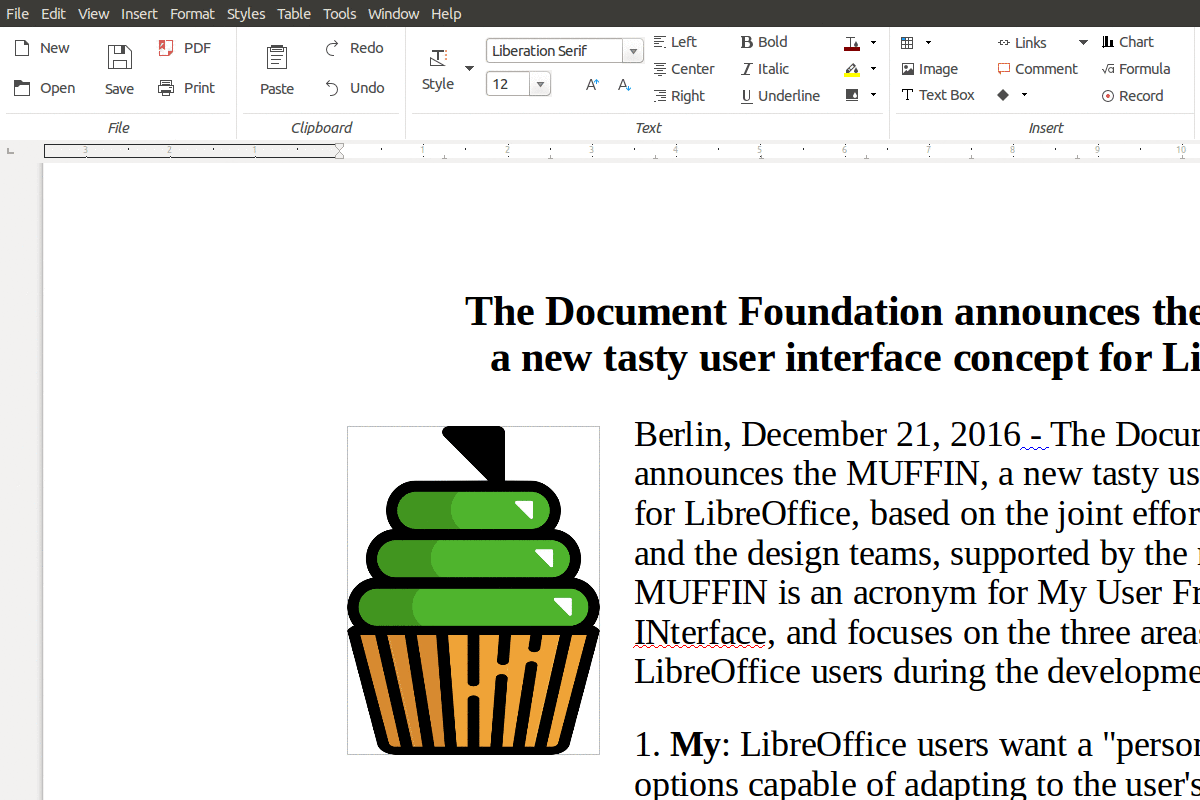Screen dimensions: 1200x800
Task: Select the green muffin image
Action: [473, 590]
